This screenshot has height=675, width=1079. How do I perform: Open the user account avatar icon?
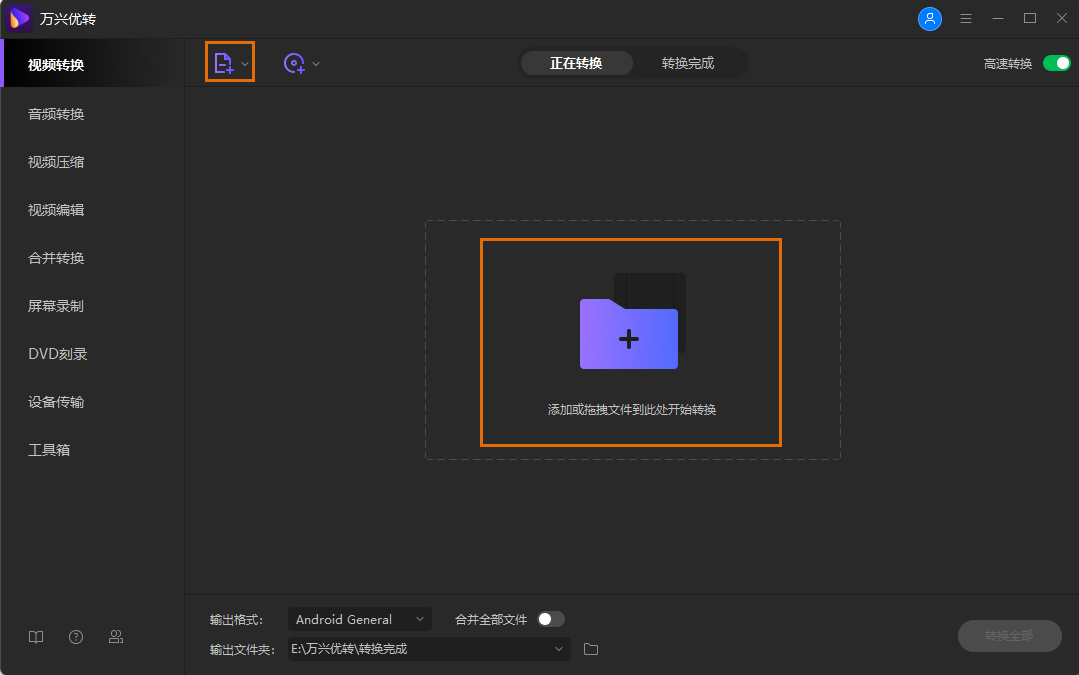coord(930,18)
